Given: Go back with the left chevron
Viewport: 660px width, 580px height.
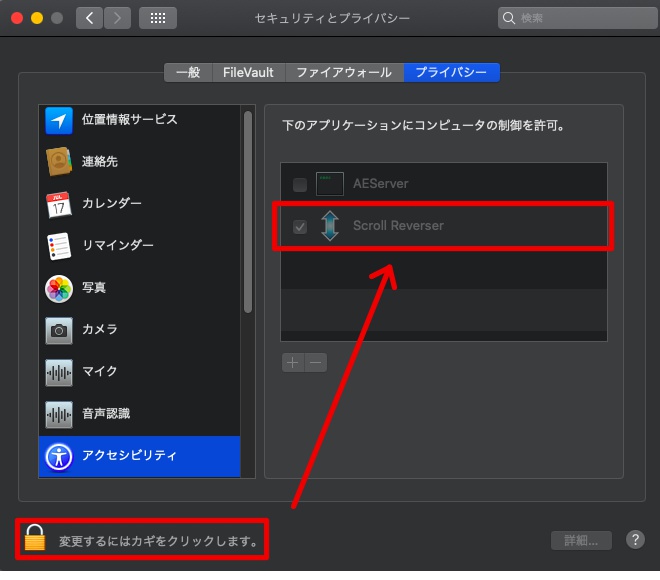Looking at the screenshot, I should pyautogui.click(x=89, y=18).
